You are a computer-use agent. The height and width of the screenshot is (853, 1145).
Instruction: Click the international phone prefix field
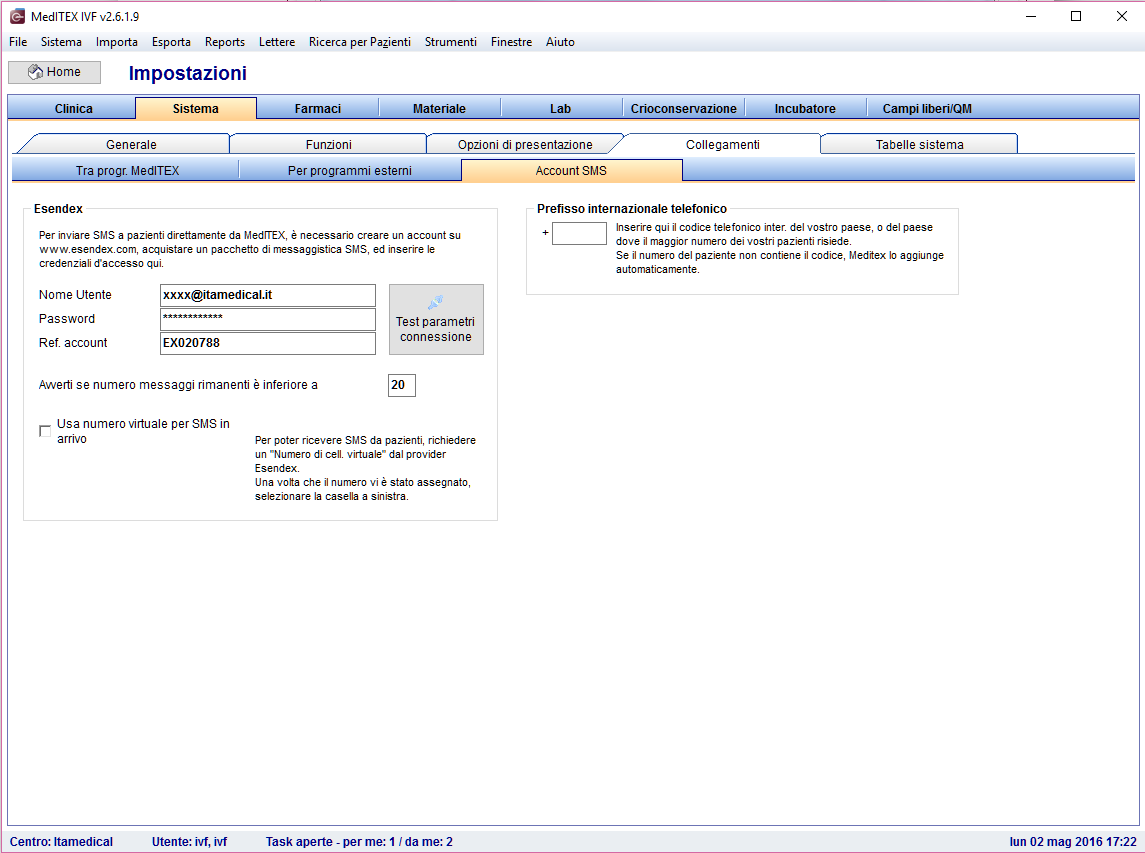click(x=579, y=233)
